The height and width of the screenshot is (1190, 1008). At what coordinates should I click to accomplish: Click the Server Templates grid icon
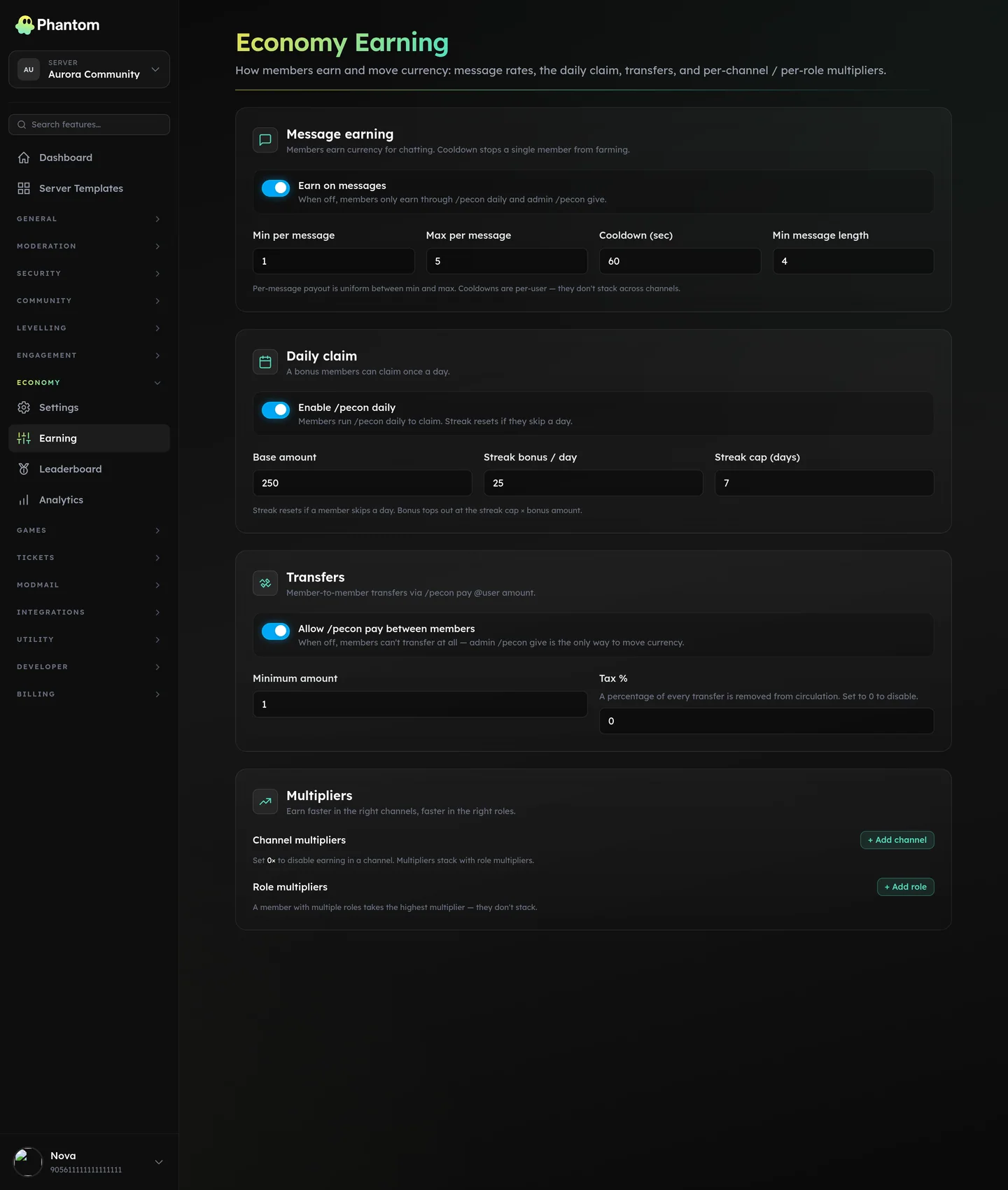click(x=24, y=188)
